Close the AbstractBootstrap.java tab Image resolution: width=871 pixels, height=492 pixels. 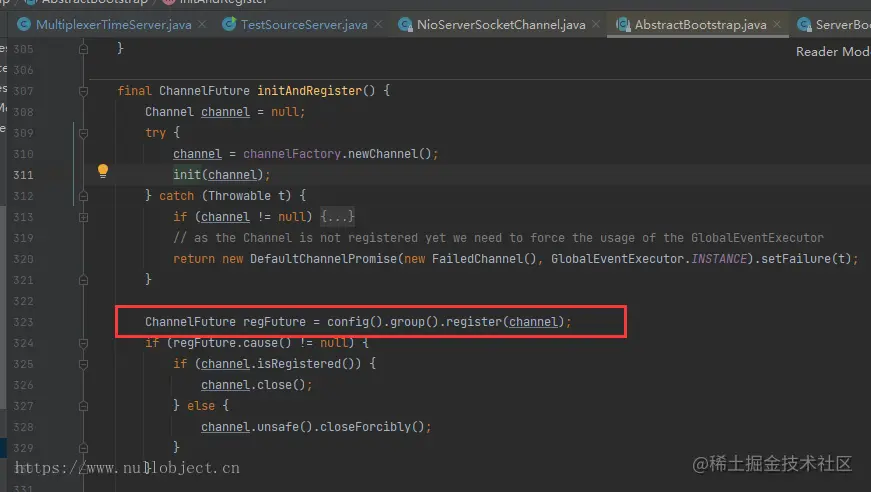(x=777, y=24)
